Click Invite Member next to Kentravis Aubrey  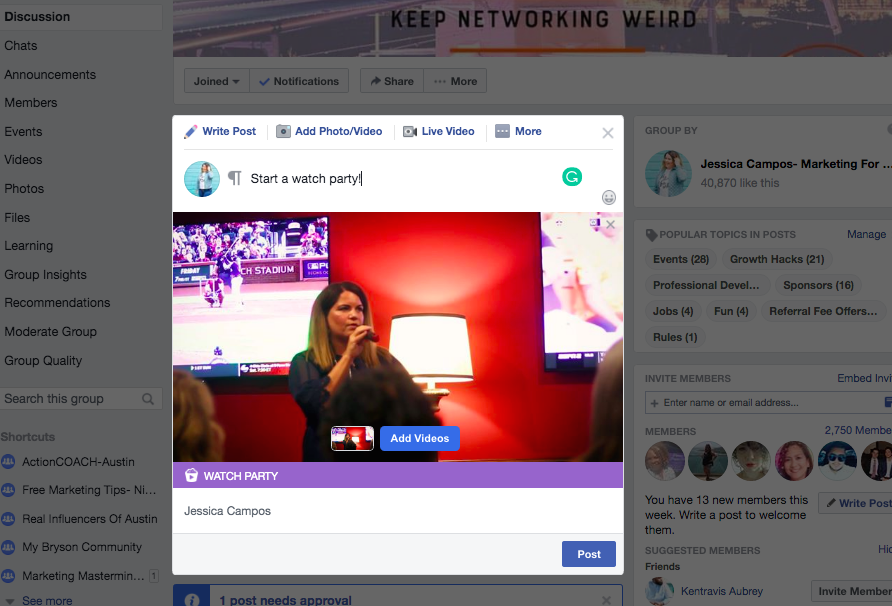[852, 591]
